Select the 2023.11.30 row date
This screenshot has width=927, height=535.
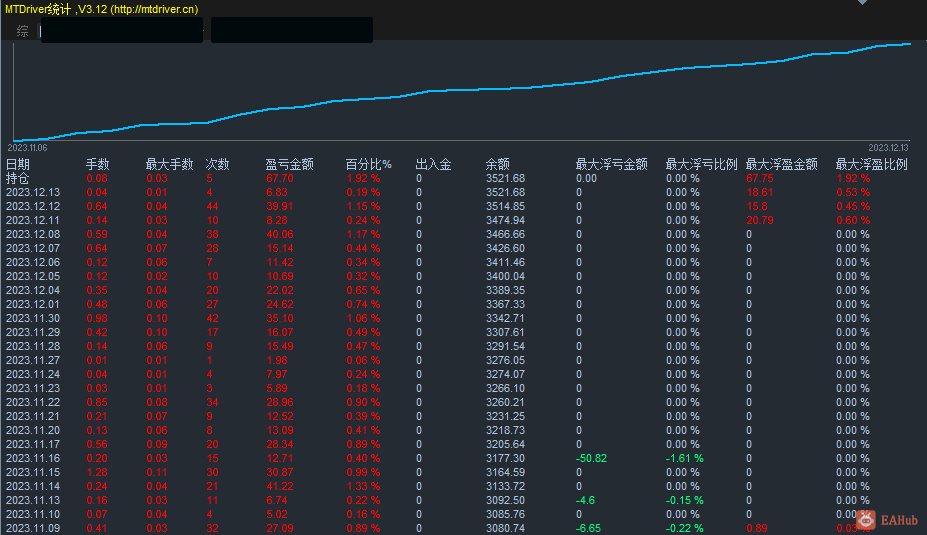coord(33,318)
